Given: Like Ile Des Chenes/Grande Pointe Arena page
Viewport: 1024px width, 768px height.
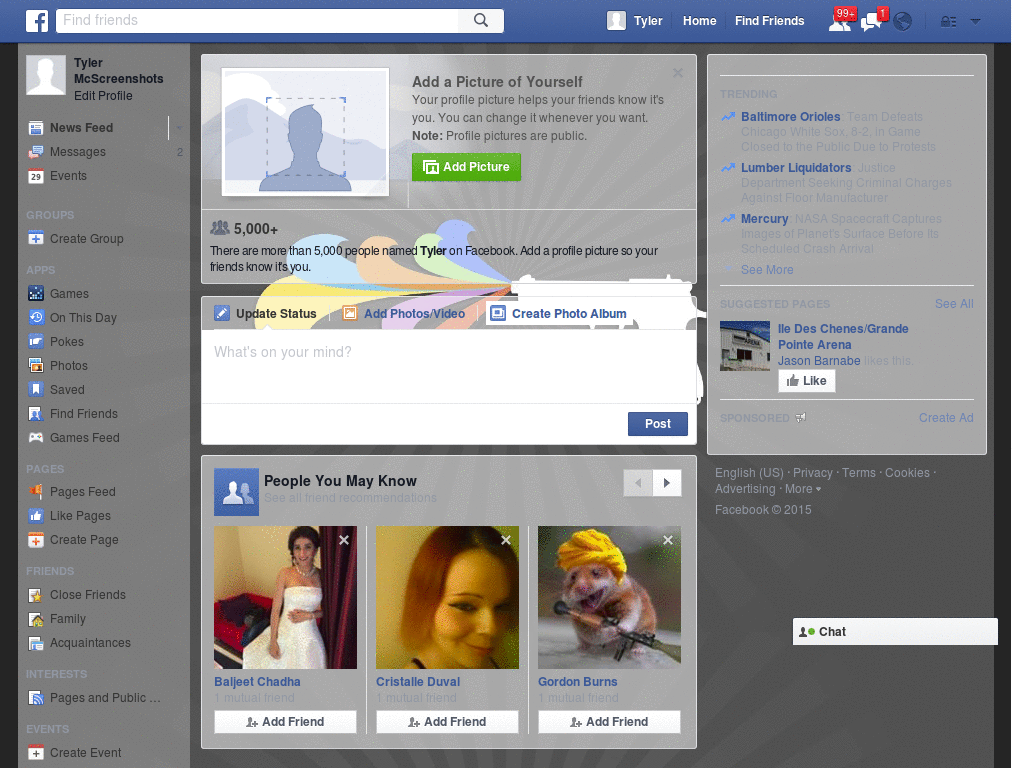Looking at the screenshot, I should (x=807, y=381).
